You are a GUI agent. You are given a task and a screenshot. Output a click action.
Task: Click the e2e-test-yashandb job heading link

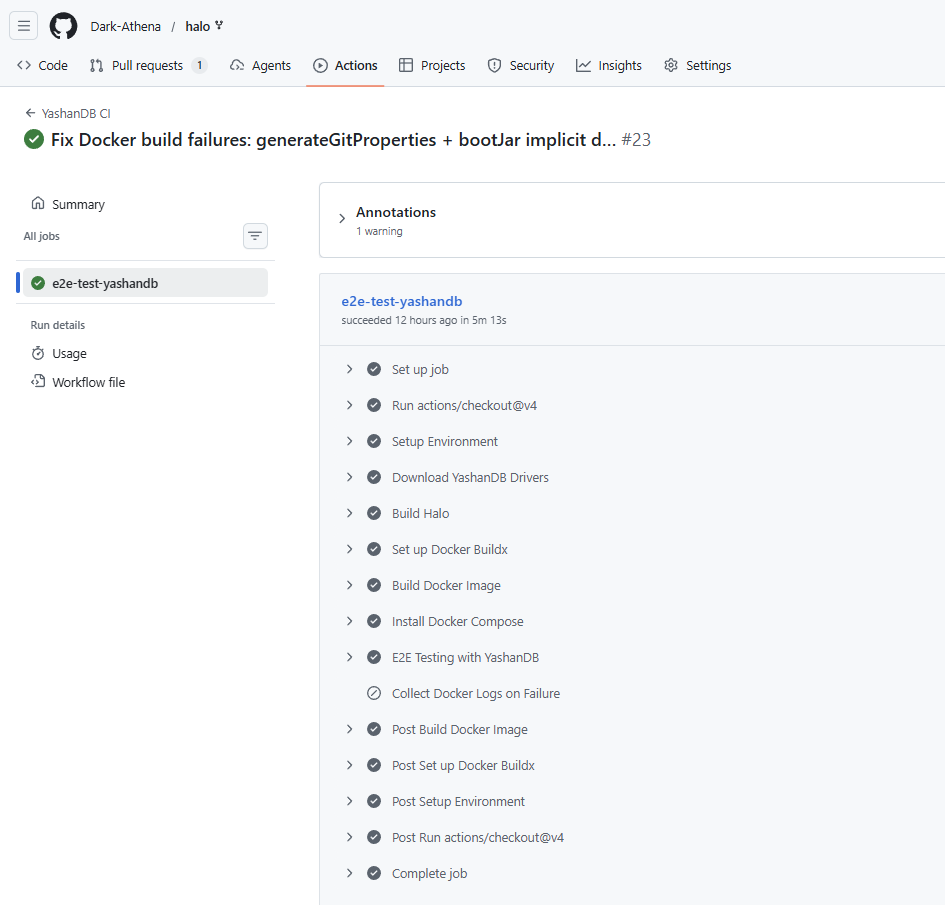(x=402, y=301)
